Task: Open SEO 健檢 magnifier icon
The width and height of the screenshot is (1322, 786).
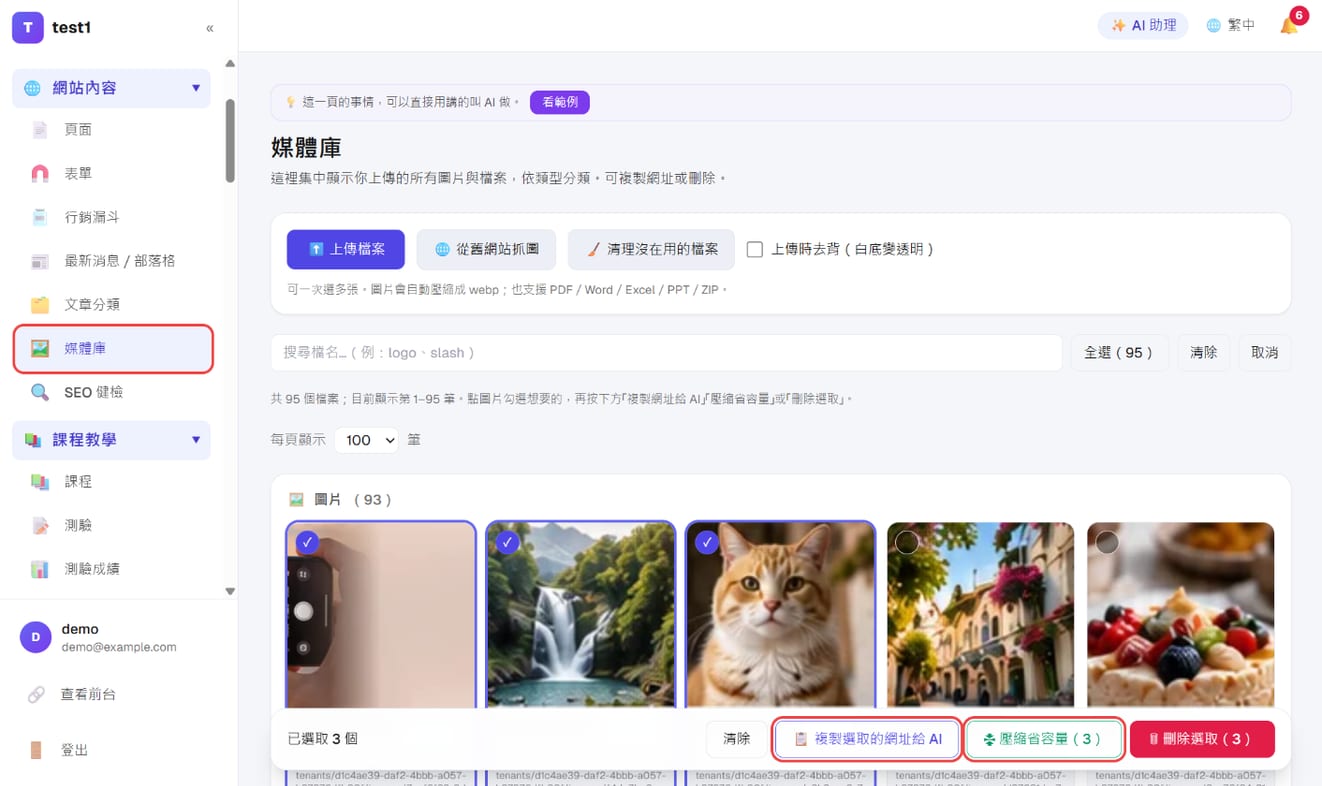Action: click(x=40, y=393)
